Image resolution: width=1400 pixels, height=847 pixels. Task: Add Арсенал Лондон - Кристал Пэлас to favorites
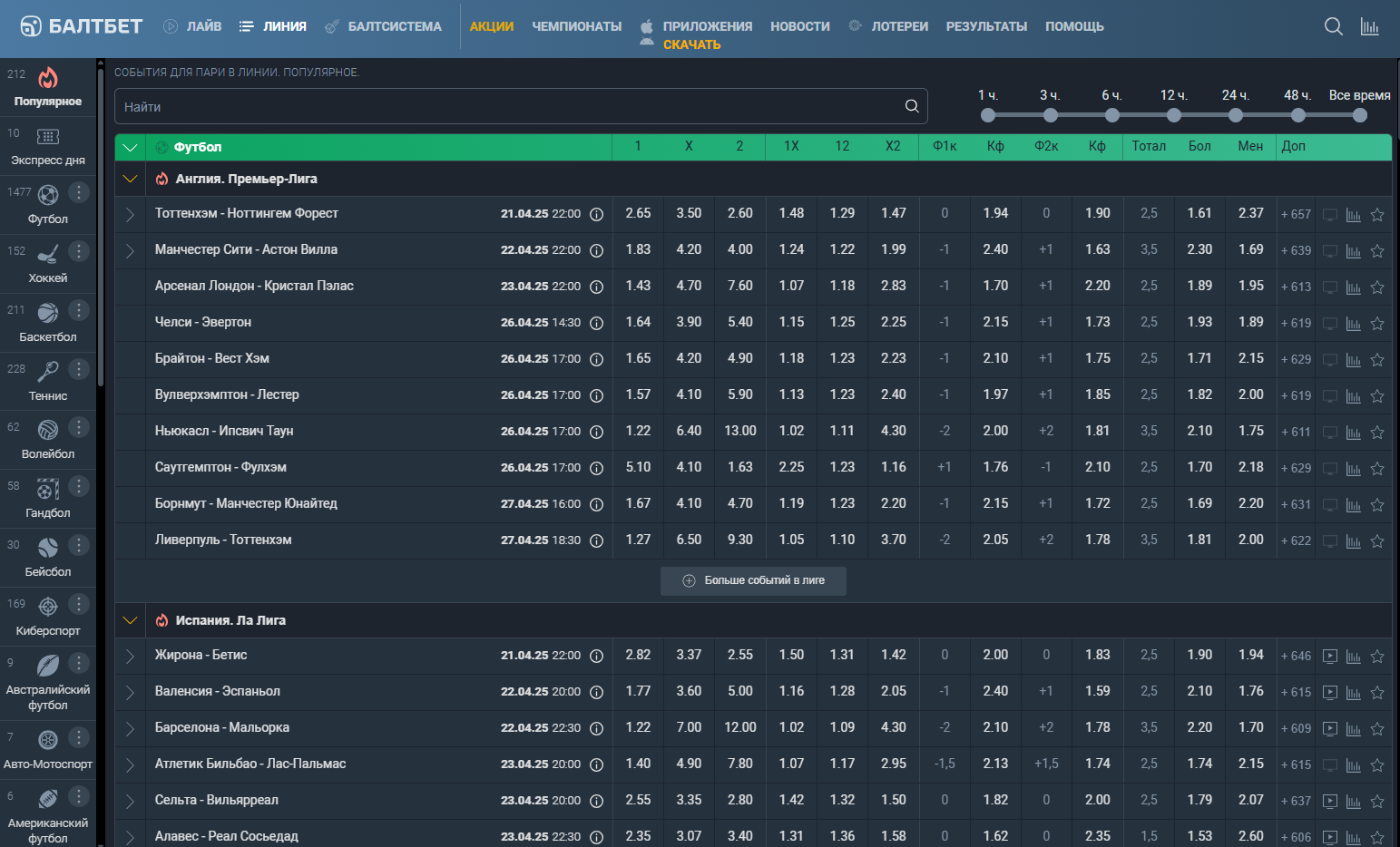point(1377,287)
